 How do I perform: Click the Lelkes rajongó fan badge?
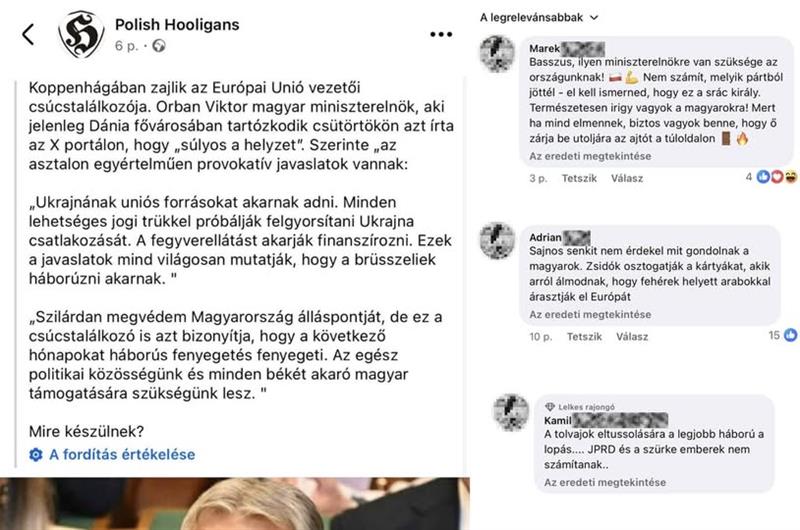pos(580,407)
